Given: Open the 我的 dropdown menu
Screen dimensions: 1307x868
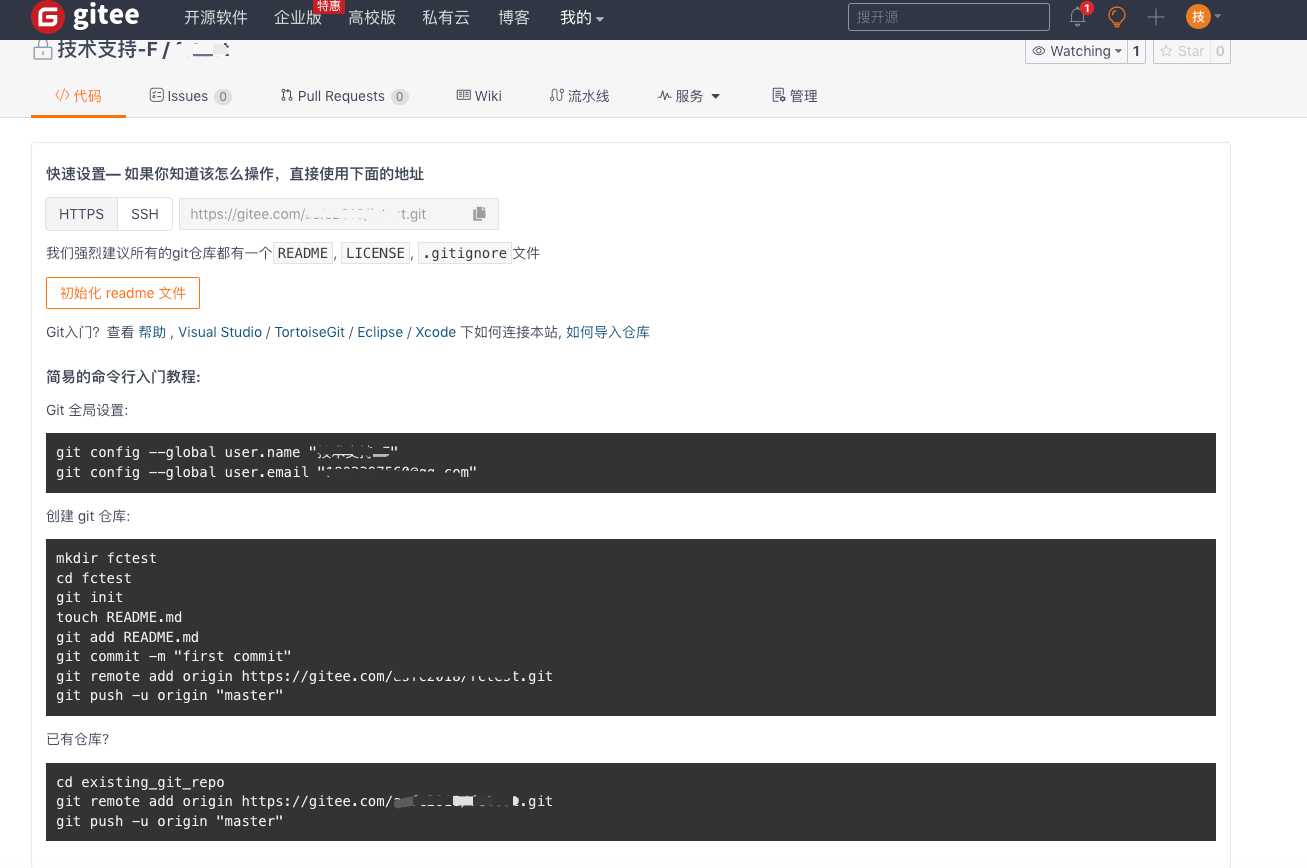Looking at the screenshot, I should click(x=581, y=18).
